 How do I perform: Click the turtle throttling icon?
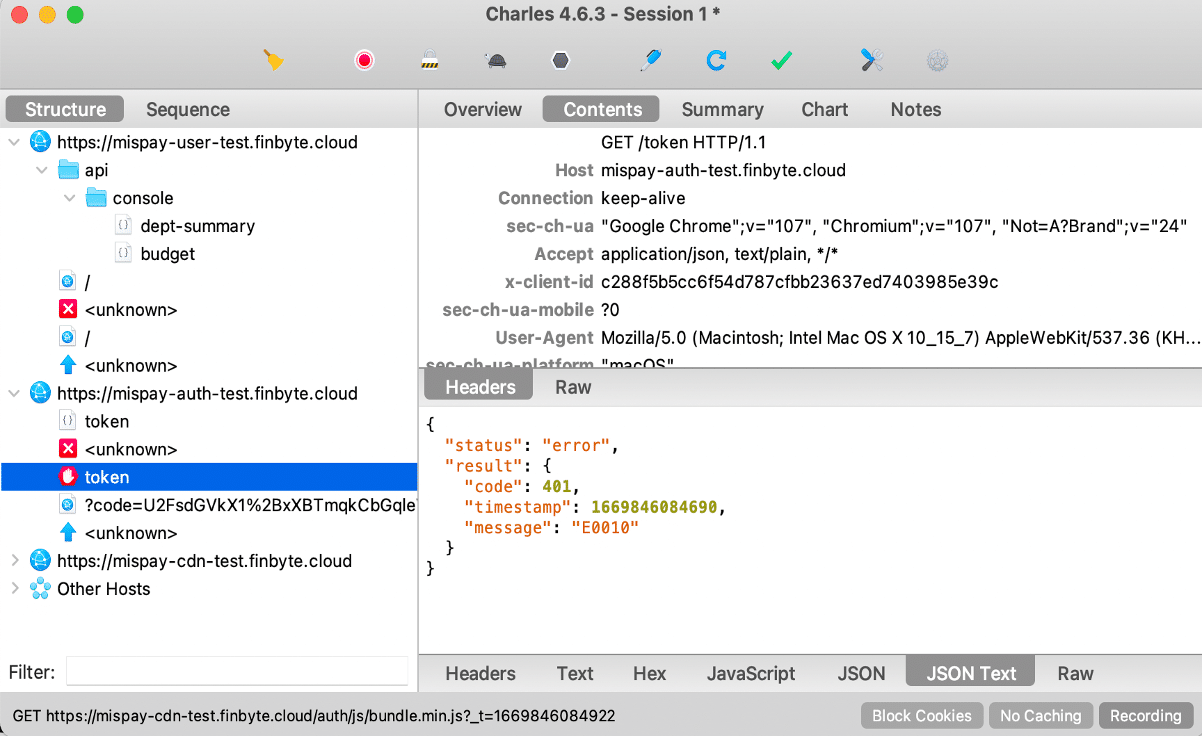point(495,61)
